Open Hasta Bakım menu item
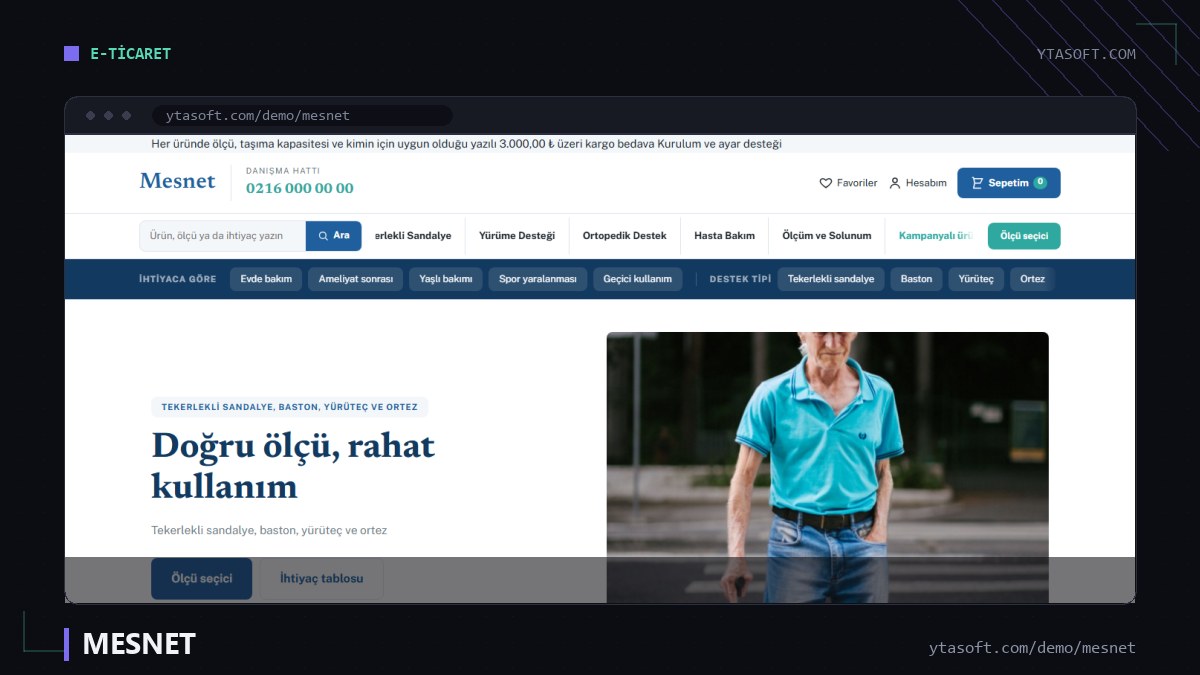The height and width of the screenshot is (675, 1200). pyautogui.click(x=724, y=236)
